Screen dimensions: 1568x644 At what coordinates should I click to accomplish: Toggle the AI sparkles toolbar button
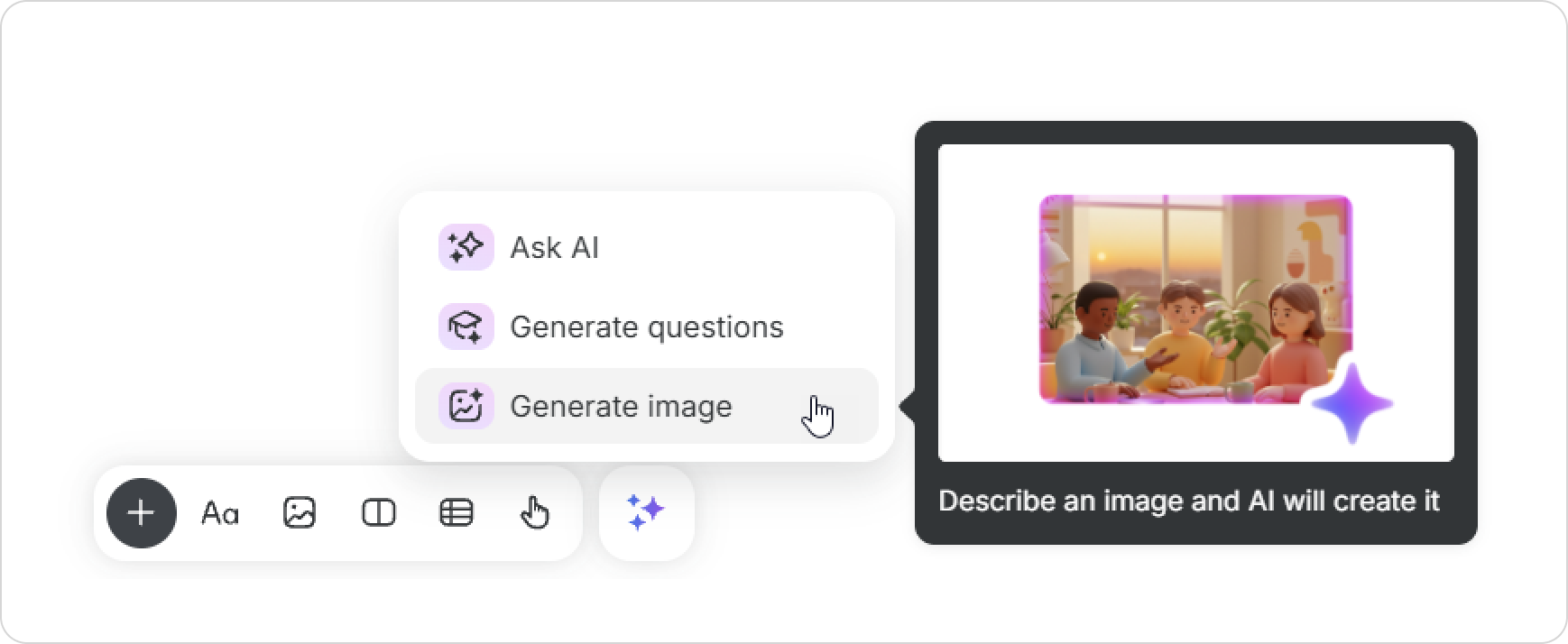(646, 512)
